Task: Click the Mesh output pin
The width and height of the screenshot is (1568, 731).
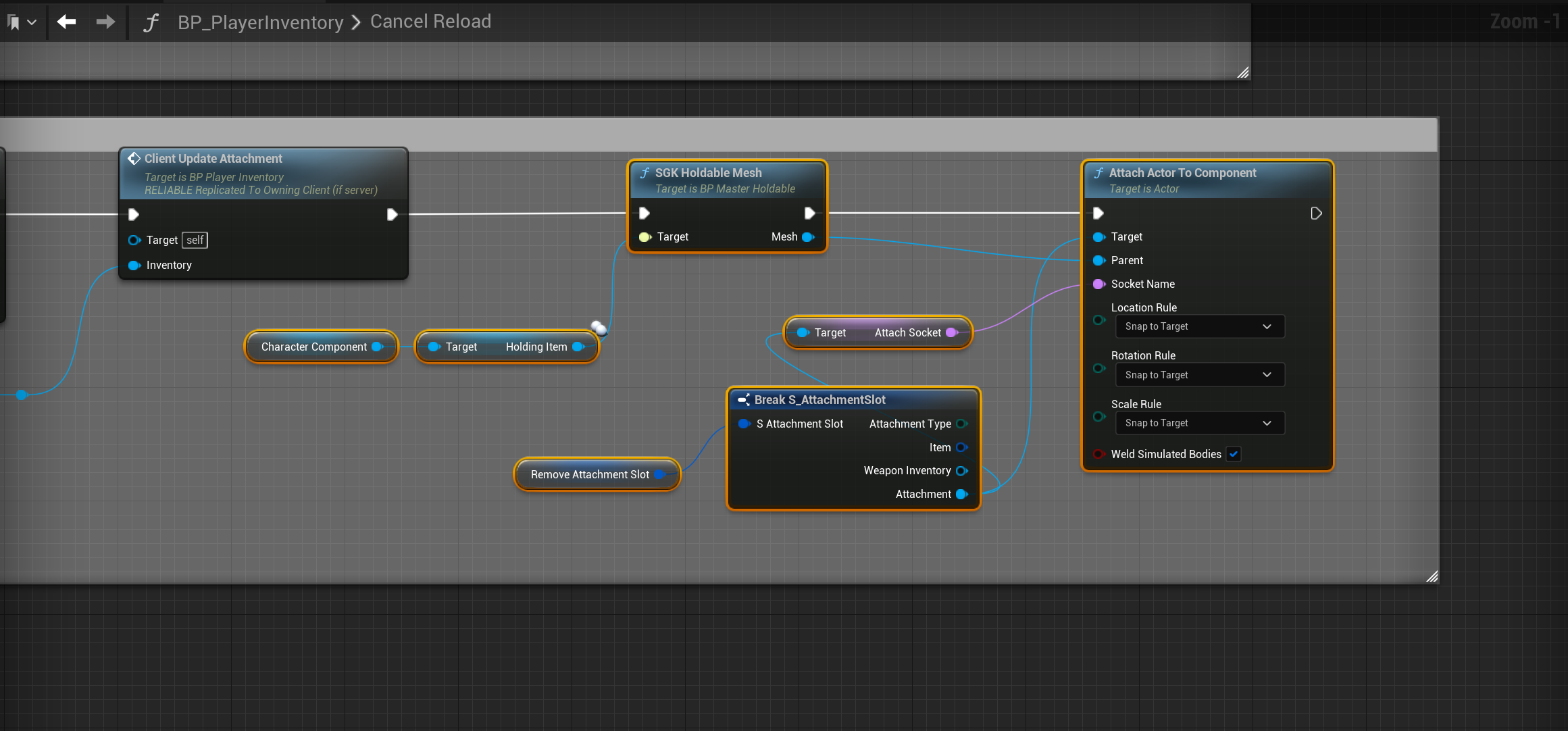Action: [807, 236]
